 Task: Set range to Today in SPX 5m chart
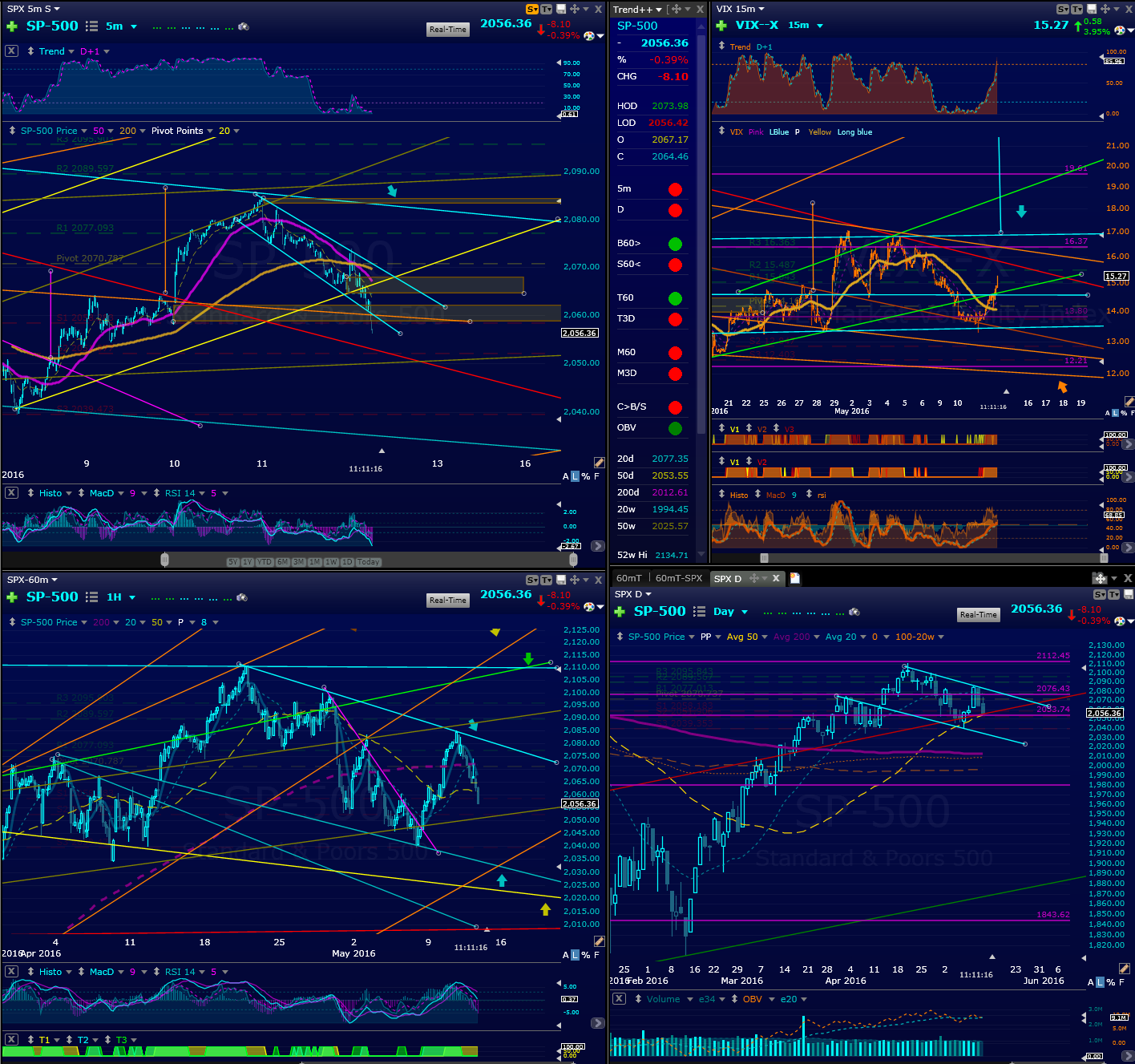(x=369, y=562)
